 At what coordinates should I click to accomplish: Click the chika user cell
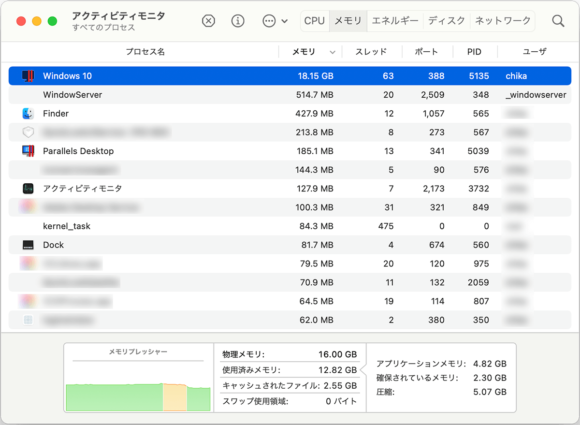[x=516, y=76]
